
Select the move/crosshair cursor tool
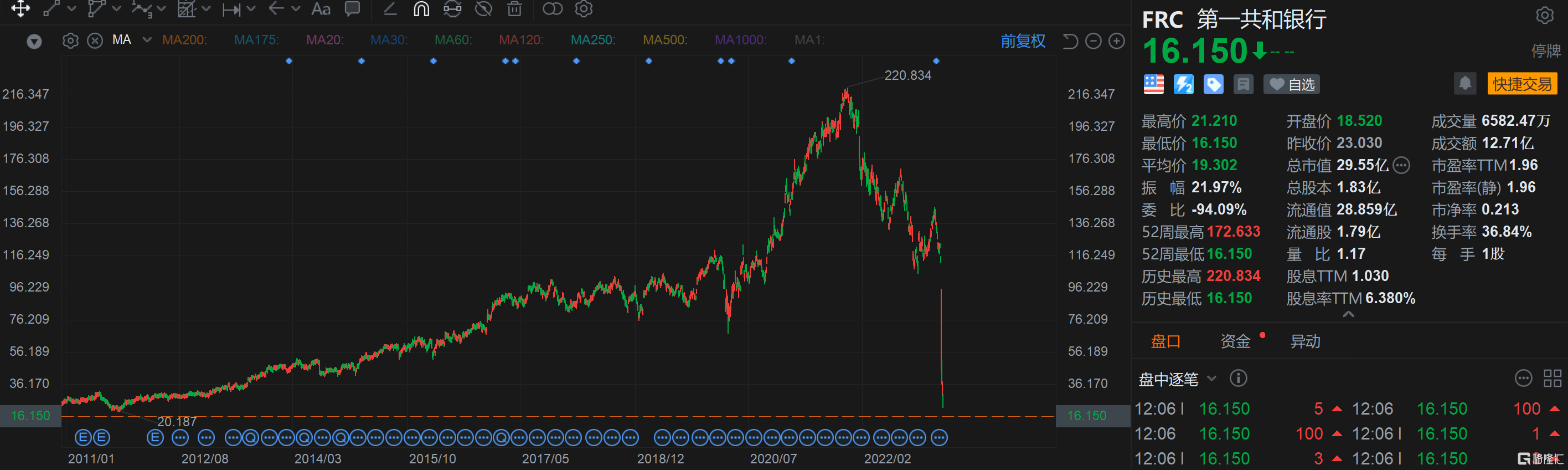(20, 8)
